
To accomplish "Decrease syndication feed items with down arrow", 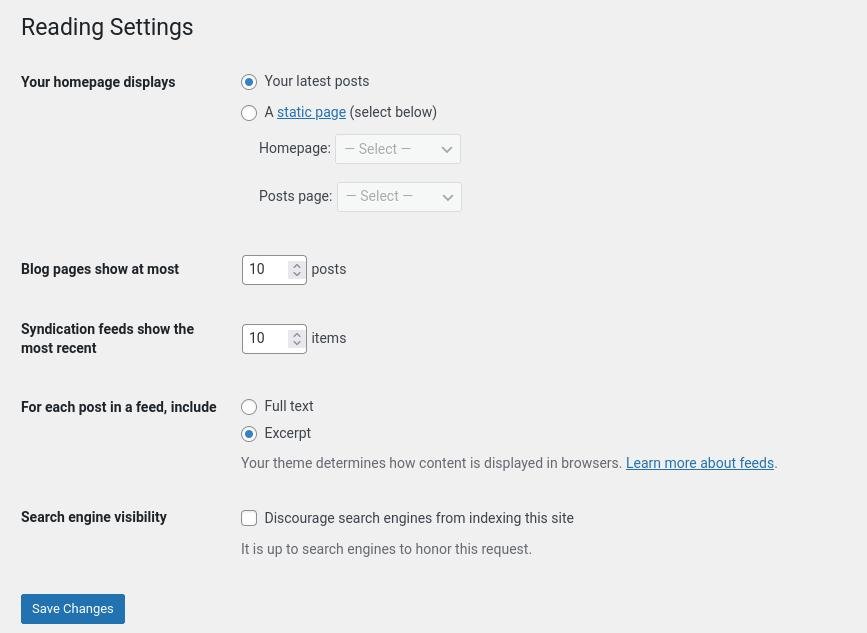I will point(297,343).
